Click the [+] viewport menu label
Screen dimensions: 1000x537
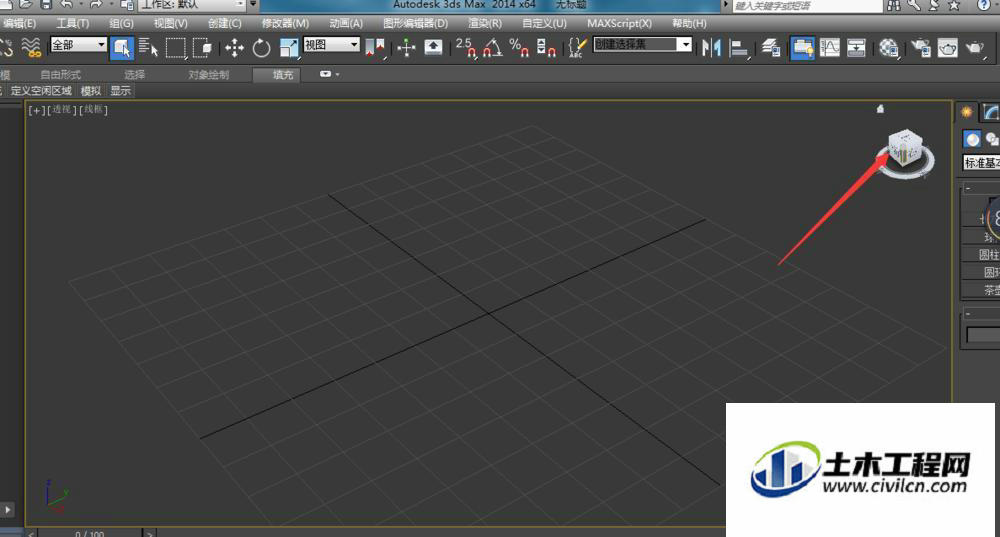coord(37,110)
